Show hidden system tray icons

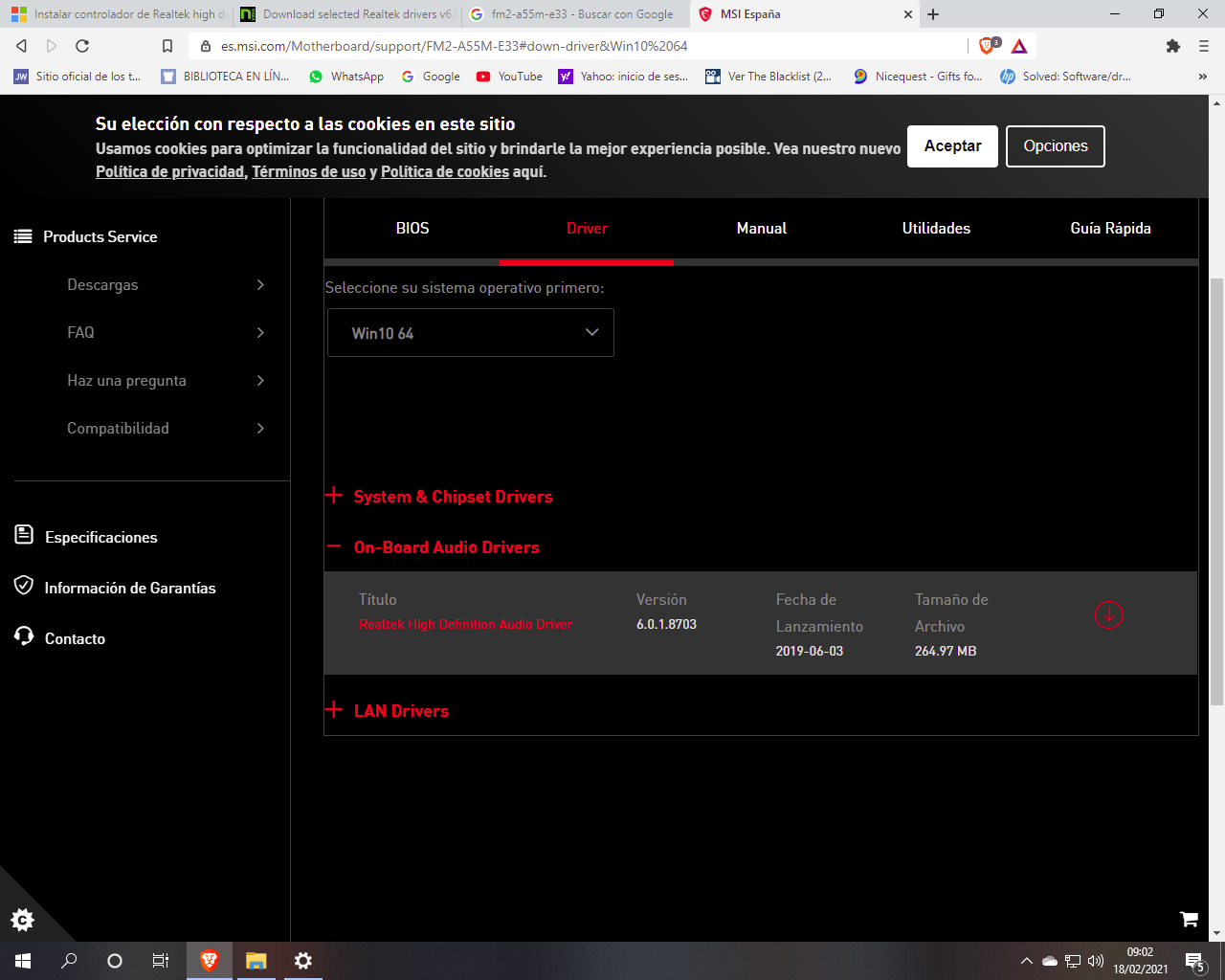(x=1027, y=961)
